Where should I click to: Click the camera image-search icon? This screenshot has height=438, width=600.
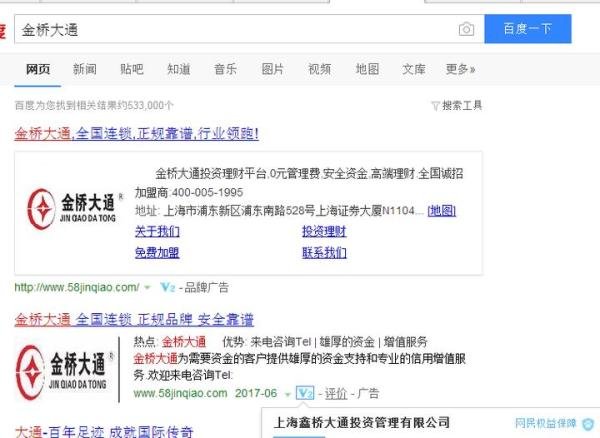[466, 29]
